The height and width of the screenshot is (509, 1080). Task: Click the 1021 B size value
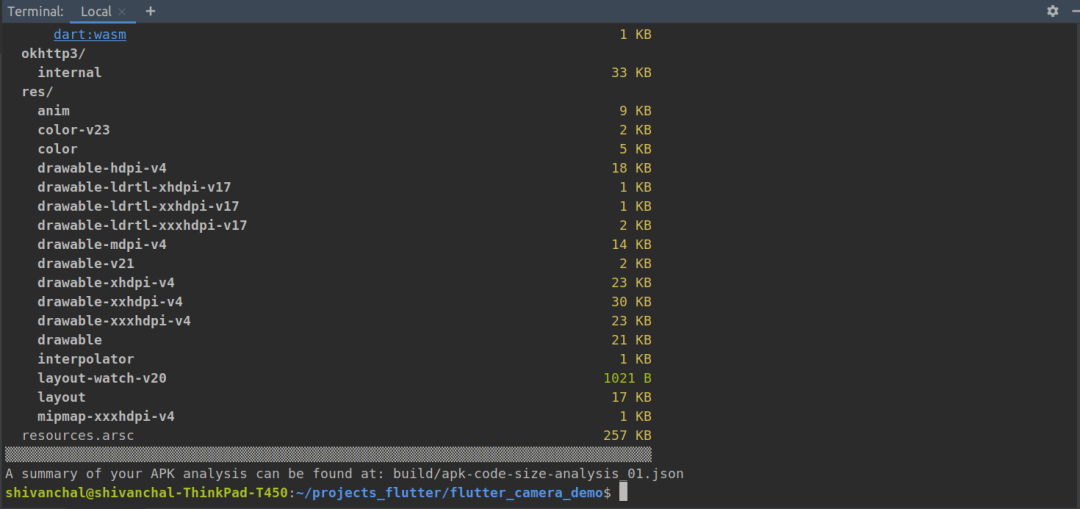click(x=627, y=378)
